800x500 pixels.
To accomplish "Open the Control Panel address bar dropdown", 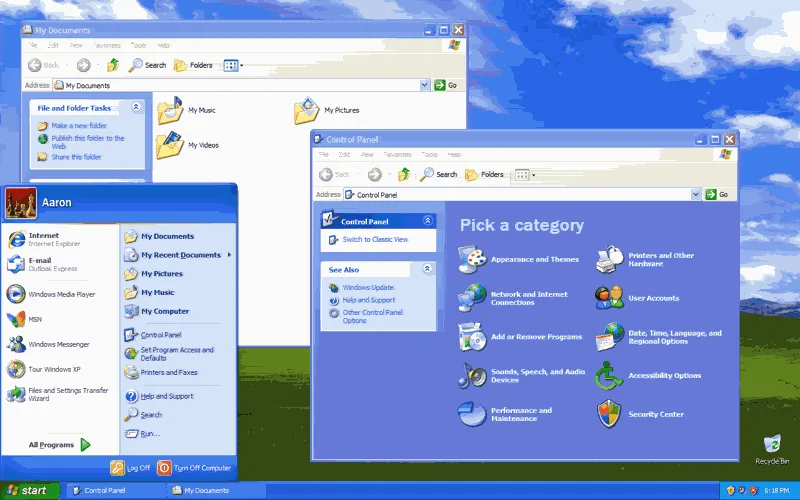I will click(x=696, y=194).
